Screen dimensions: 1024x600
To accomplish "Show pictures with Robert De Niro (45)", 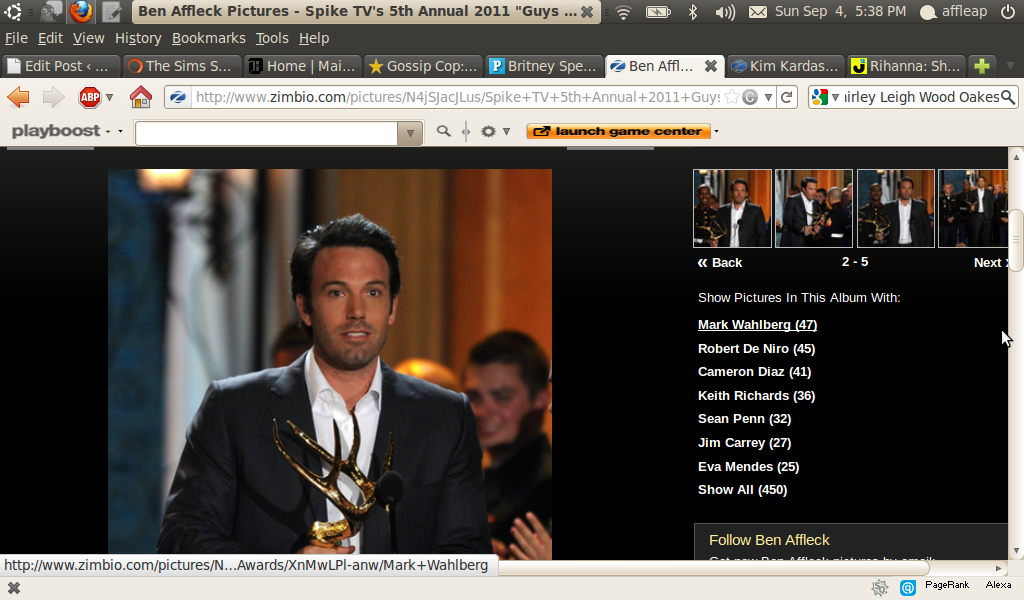I will point(756,349).
